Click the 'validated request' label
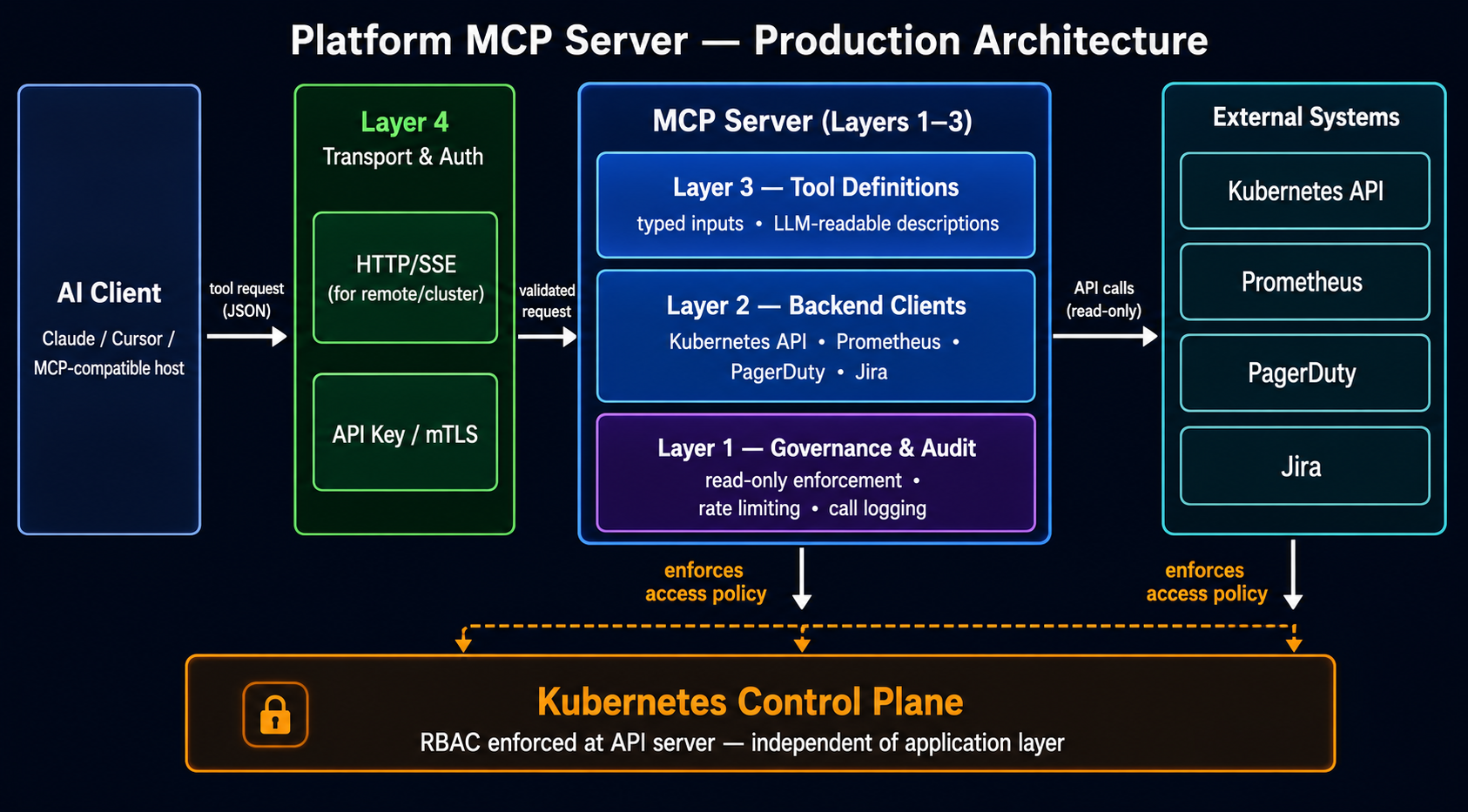This screenshot has height=812, width=1468. point(547,300)
